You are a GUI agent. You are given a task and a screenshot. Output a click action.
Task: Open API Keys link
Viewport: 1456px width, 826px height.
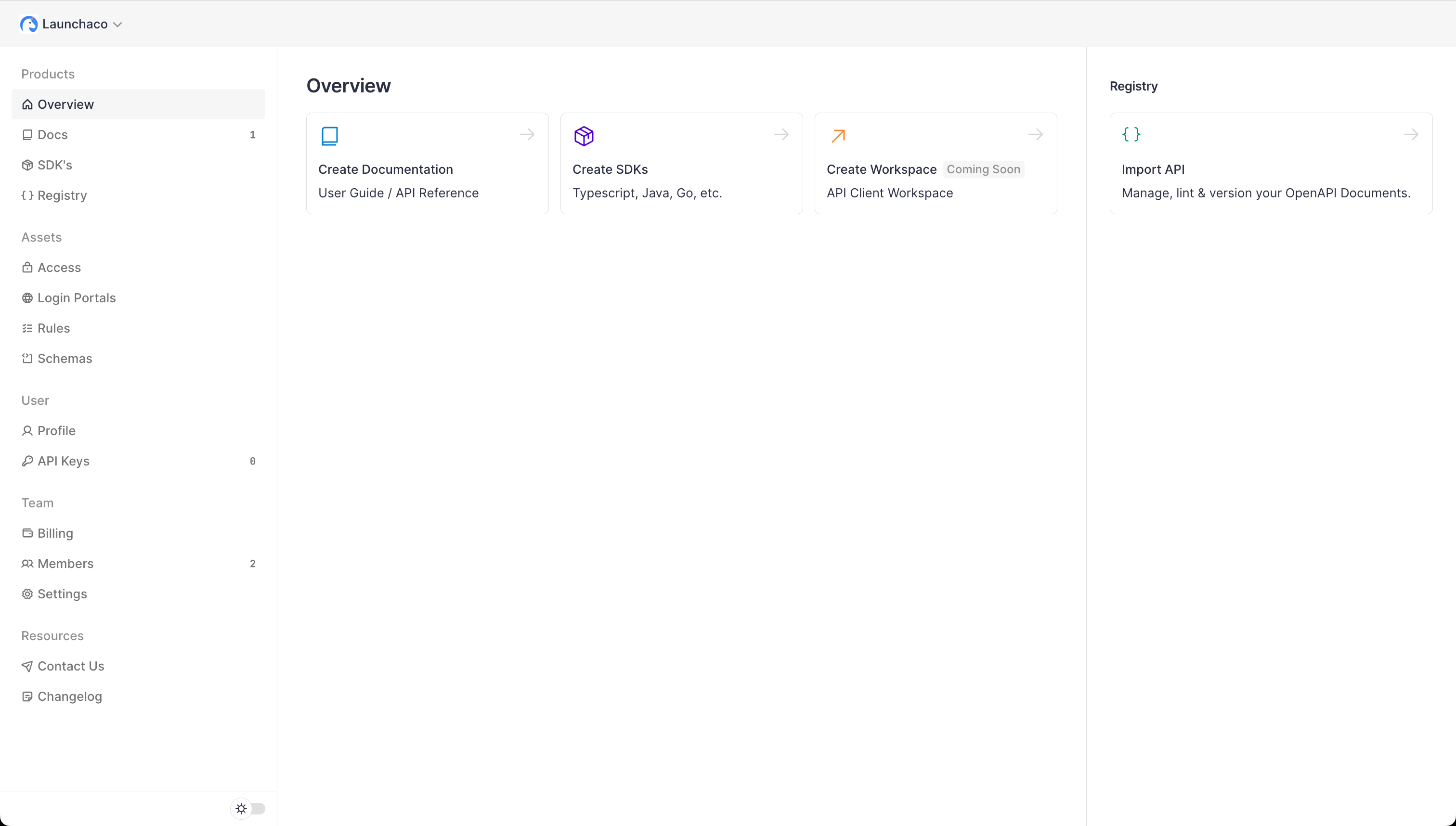[139, 461]
